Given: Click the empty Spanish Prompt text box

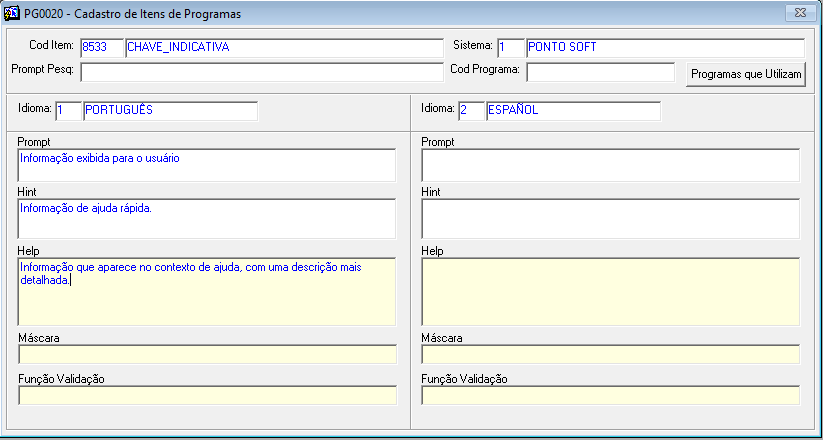Looking at the screenshot, I should tap(611, 165).
